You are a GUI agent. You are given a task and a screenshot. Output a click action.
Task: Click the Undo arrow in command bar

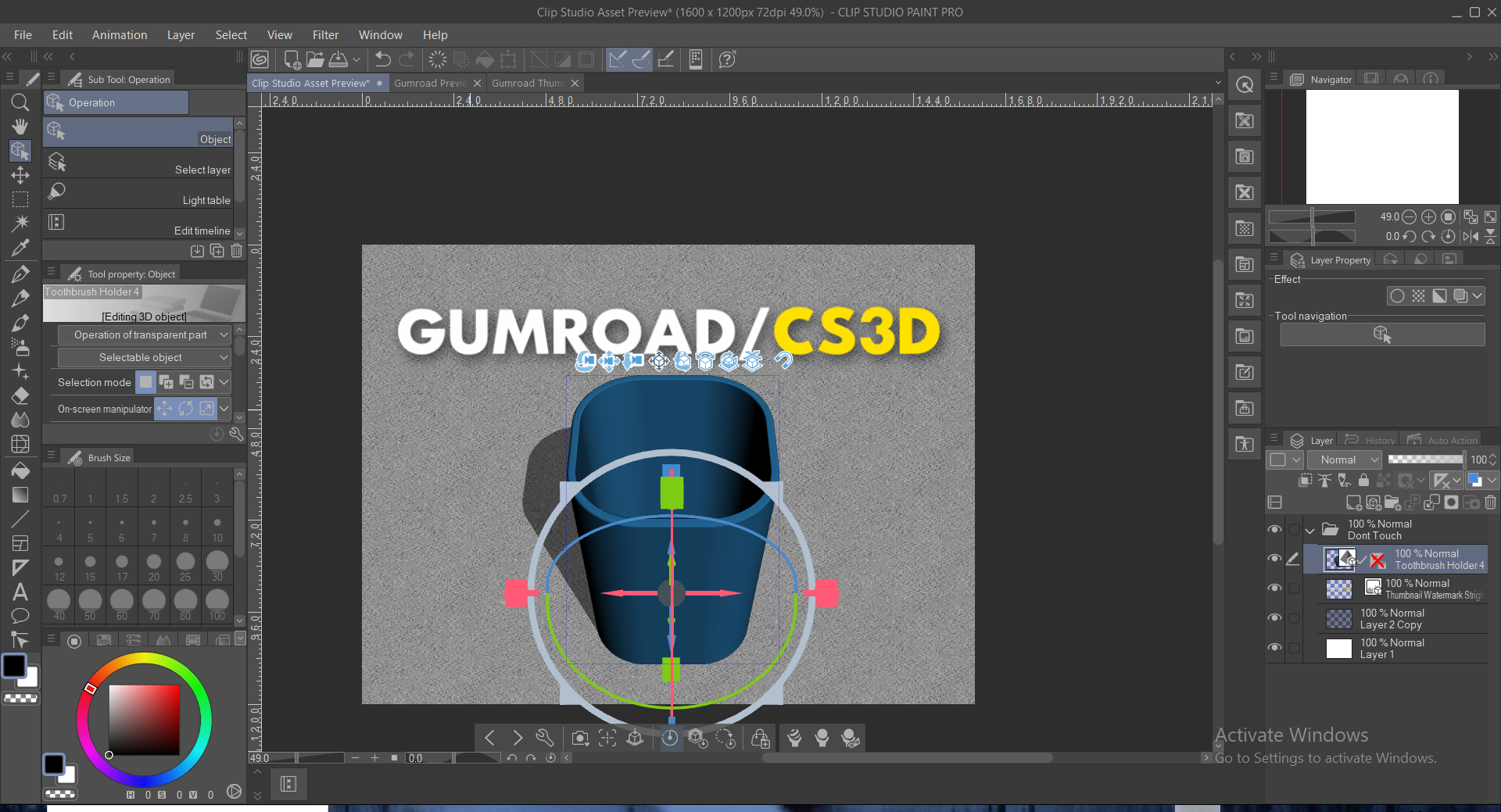tap(383, 59)
